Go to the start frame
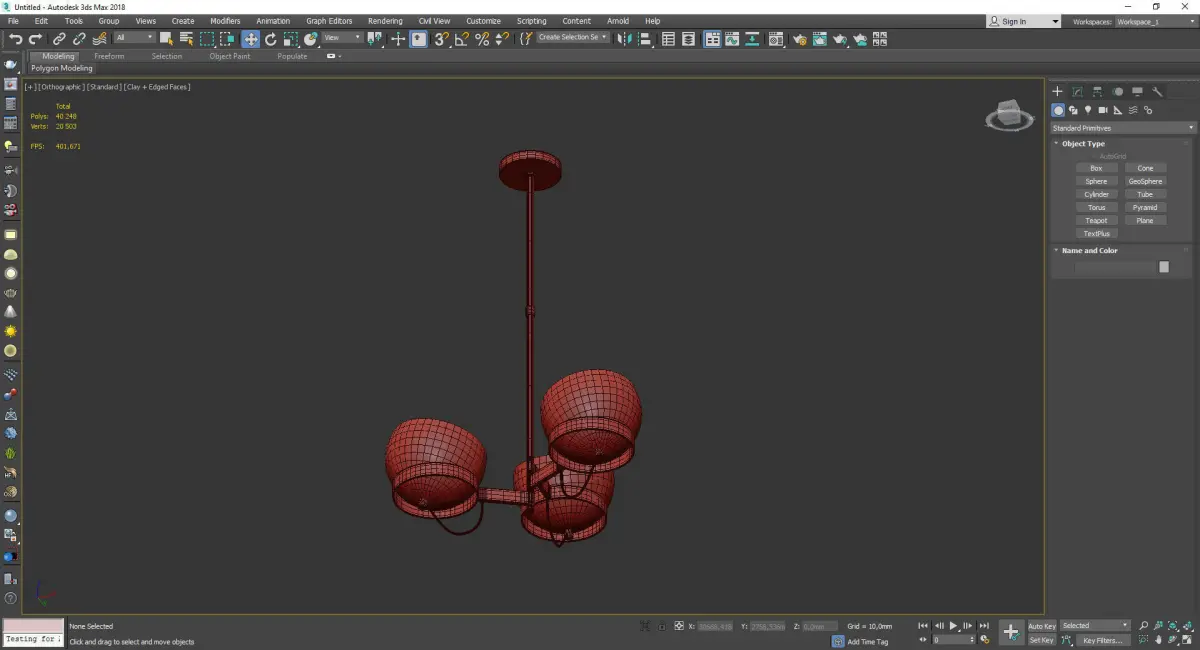 coord(923,626)
